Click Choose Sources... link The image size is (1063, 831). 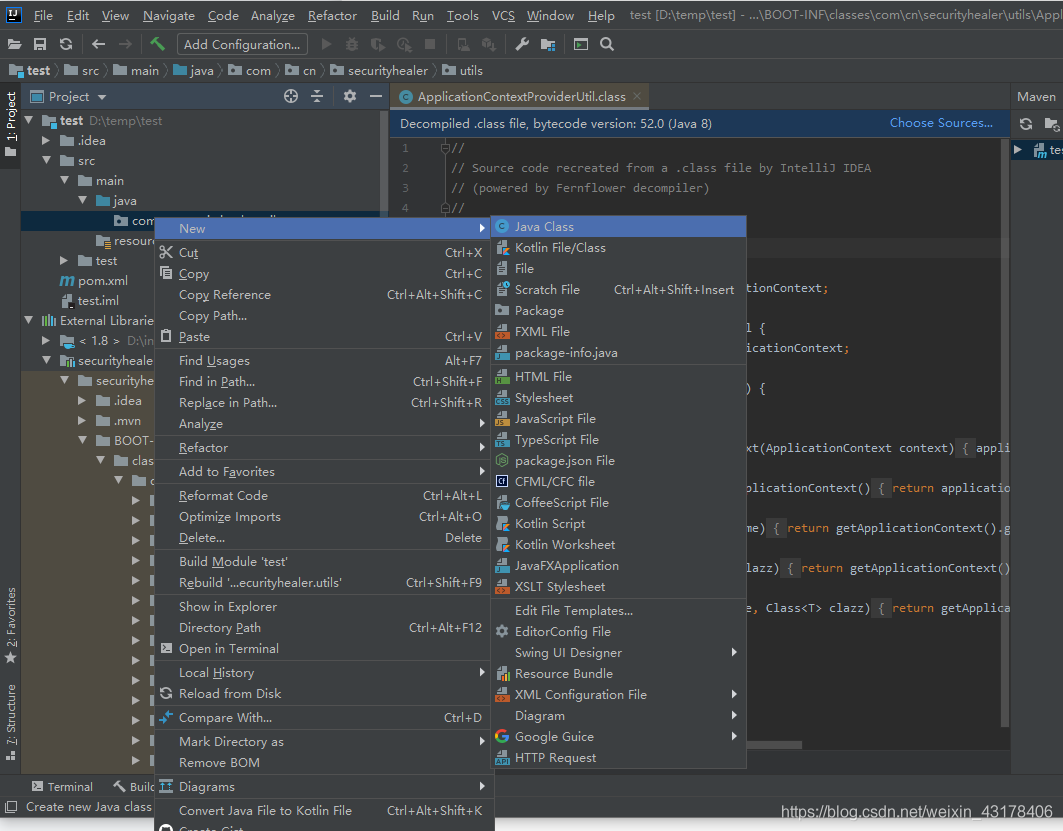click(x=941, y=123)
